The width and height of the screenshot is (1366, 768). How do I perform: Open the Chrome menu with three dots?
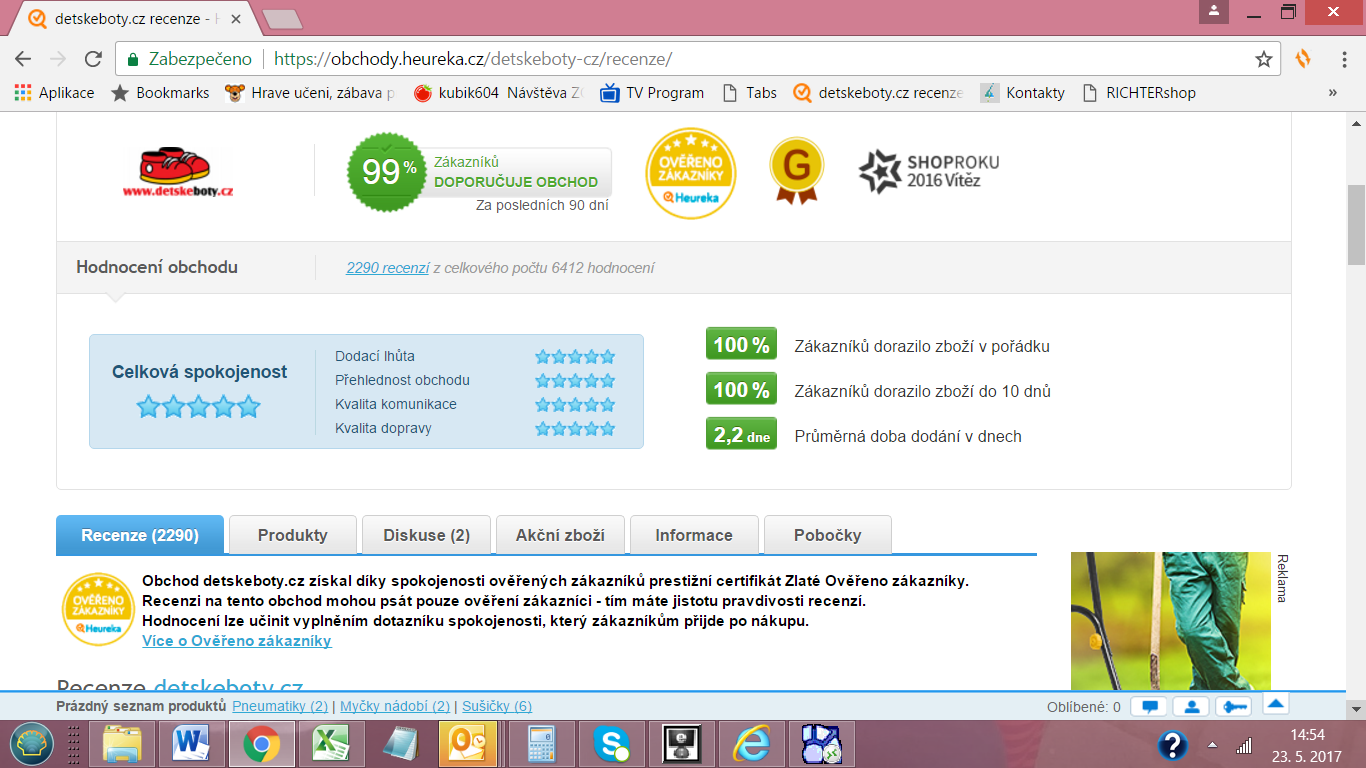coord(1342,59)
